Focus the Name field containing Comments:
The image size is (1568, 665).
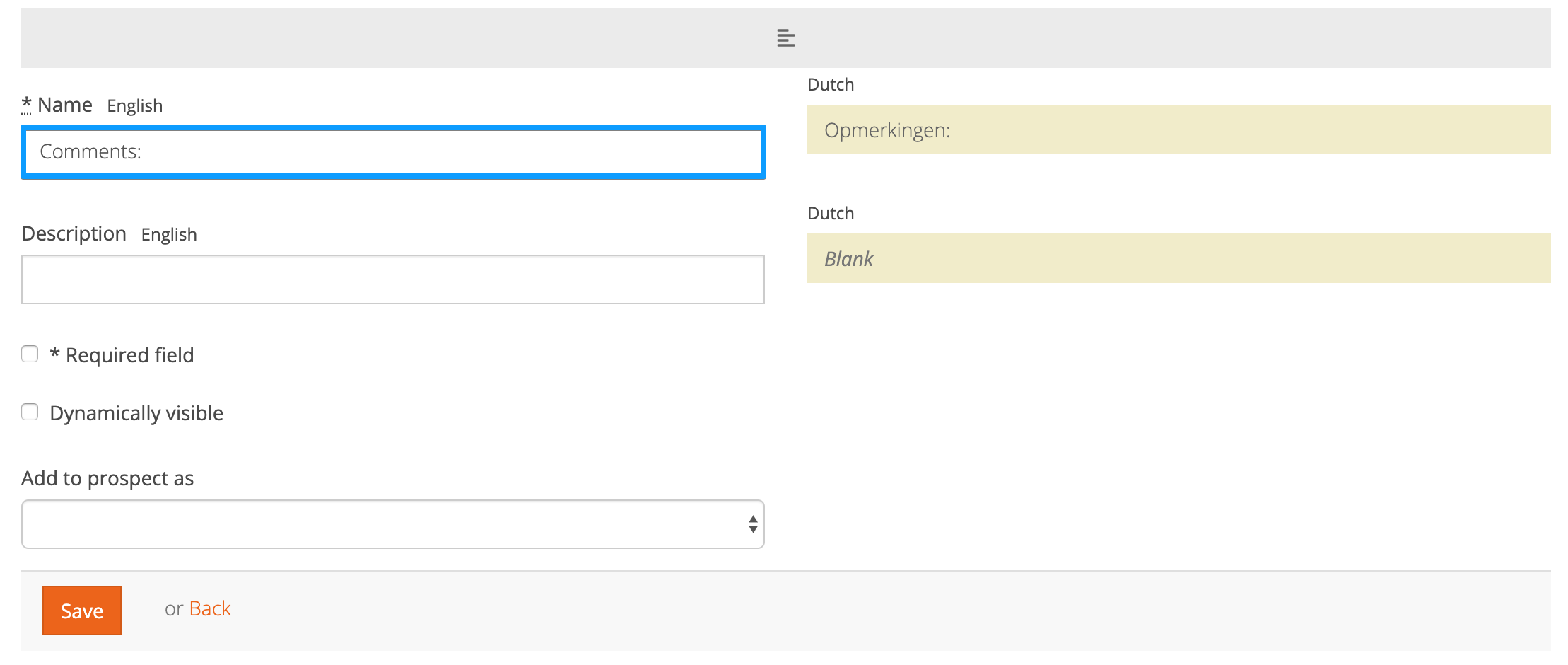392,152
